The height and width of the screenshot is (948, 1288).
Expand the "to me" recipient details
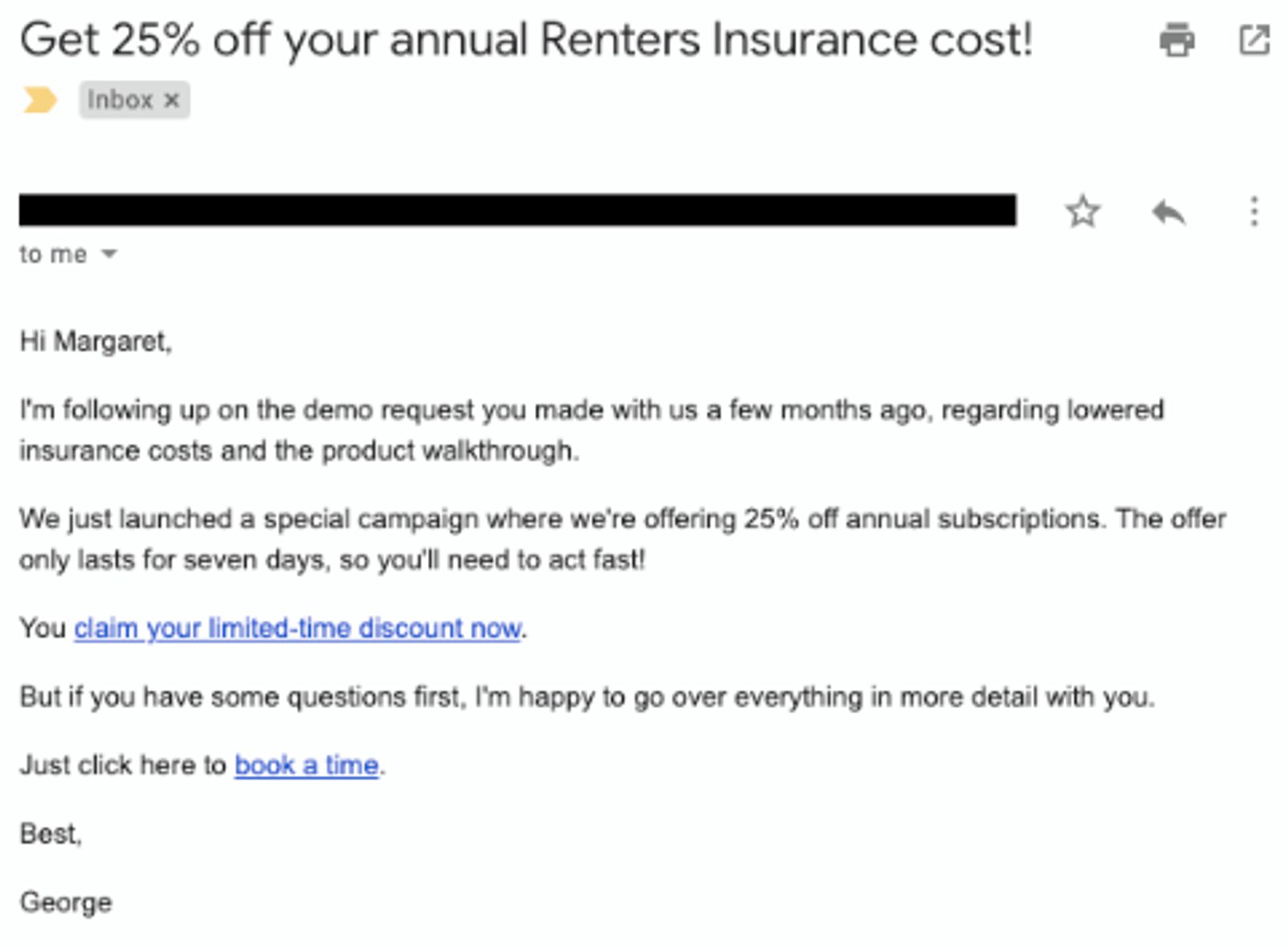(x=54, y=254)
